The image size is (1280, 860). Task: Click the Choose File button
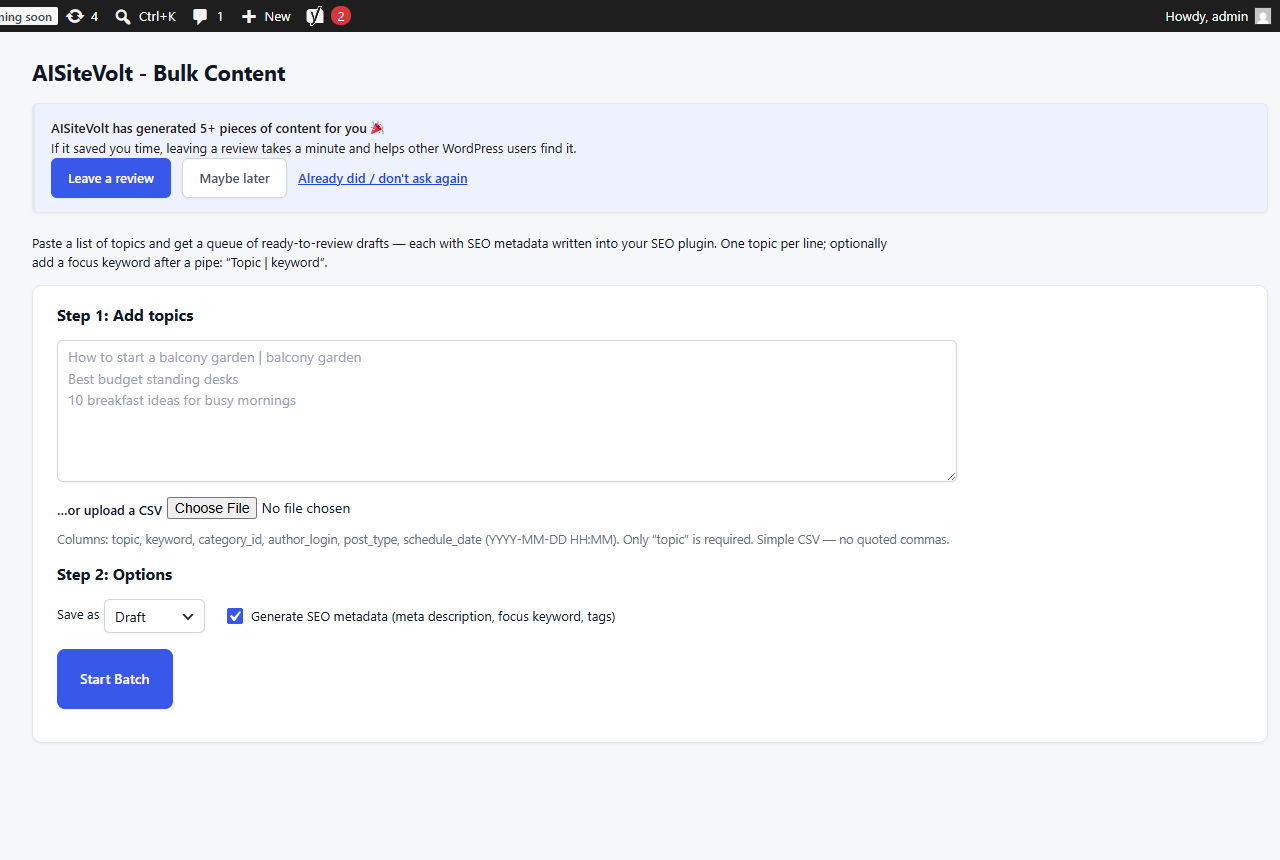[x=212, y=508]
